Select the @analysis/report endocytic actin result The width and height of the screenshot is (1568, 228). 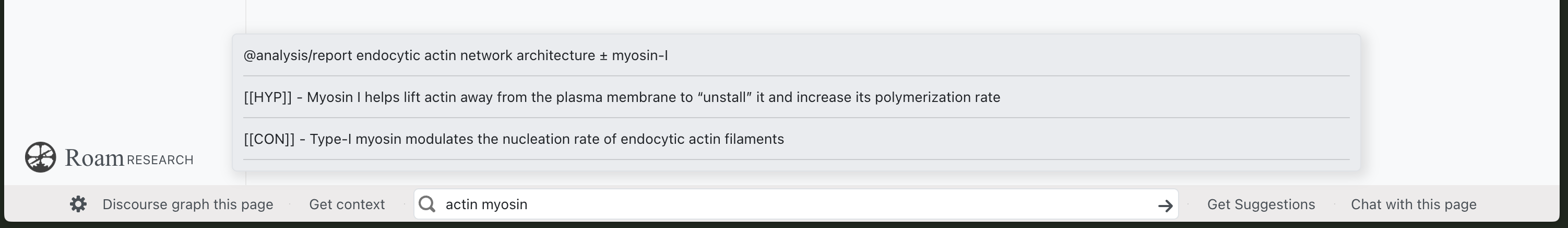[x=455, y=55]
